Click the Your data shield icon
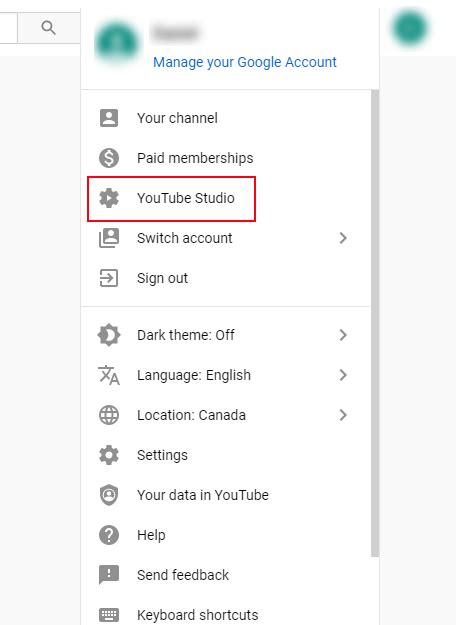The image size is (456, 625). click(x=109, y=495)
